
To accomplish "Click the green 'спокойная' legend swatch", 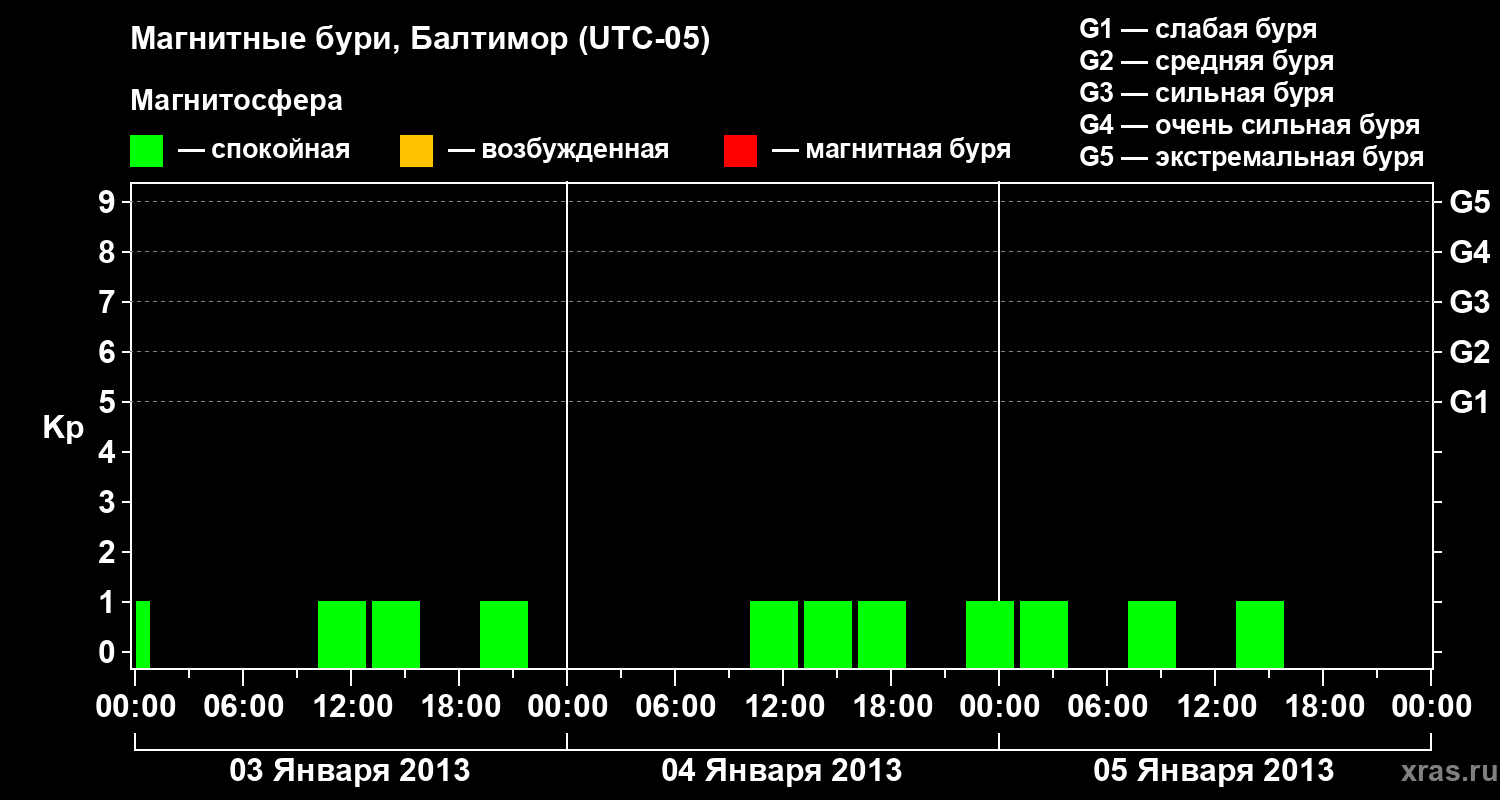I will (147, 150).
